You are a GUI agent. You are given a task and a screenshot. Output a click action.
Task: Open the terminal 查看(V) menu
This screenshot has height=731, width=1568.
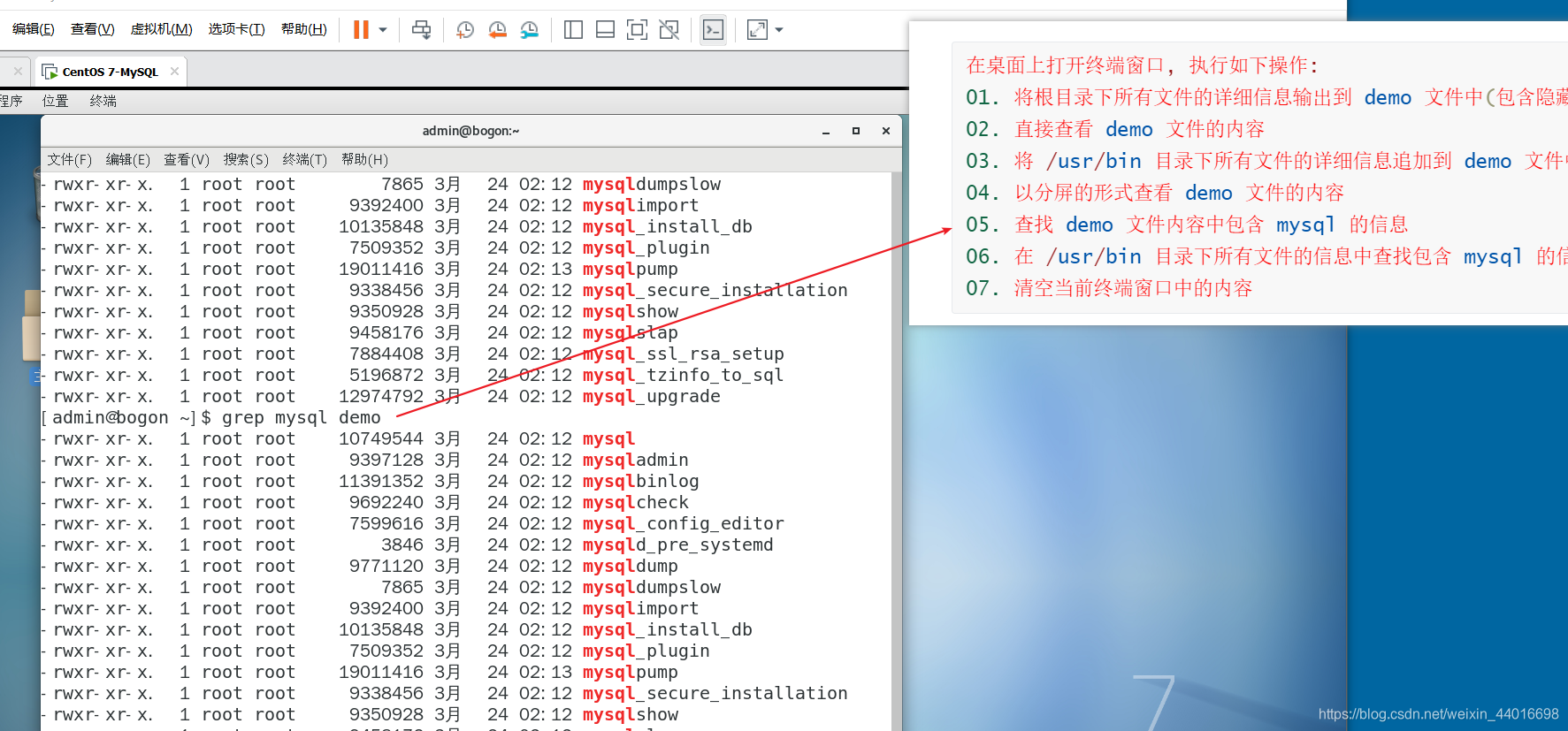click(187, 160)
